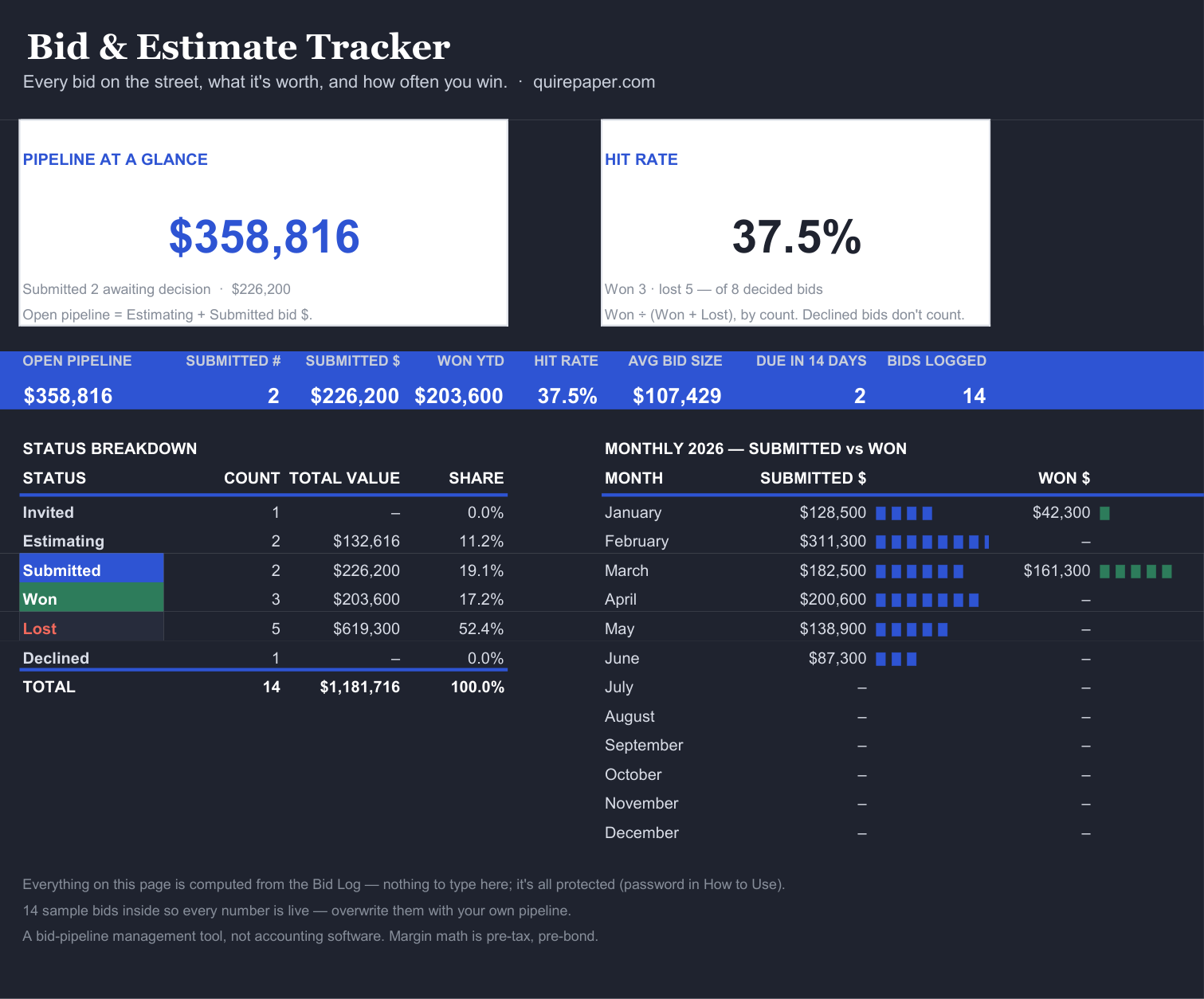
Task: Select the TOTAL share 100.0% cell
Action: [x=477, y=687]
